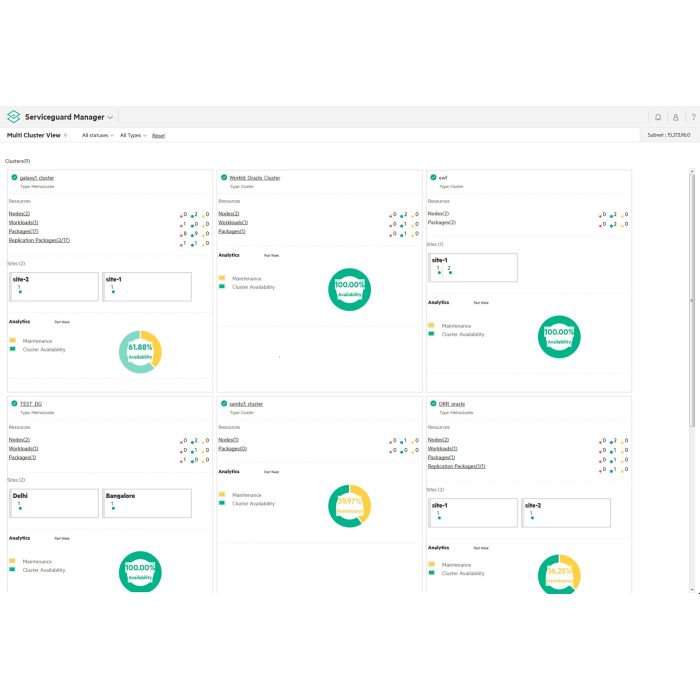Select the site-2 box in galaxy1 cluster
The width and height of the screenshot is (700, 700).
(x=53, y=287)
